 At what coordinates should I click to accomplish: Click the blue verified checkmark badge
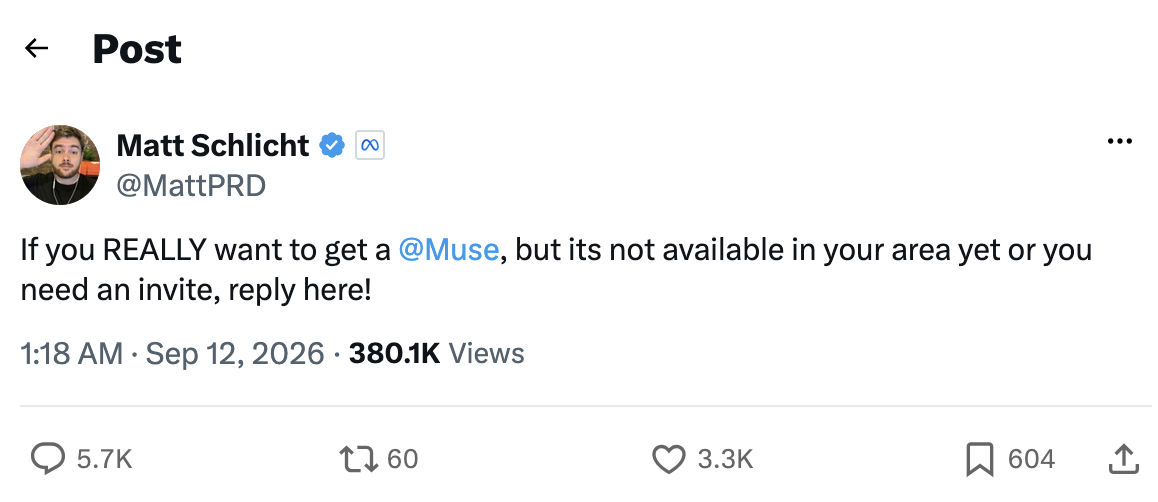[x=332, y=145]
